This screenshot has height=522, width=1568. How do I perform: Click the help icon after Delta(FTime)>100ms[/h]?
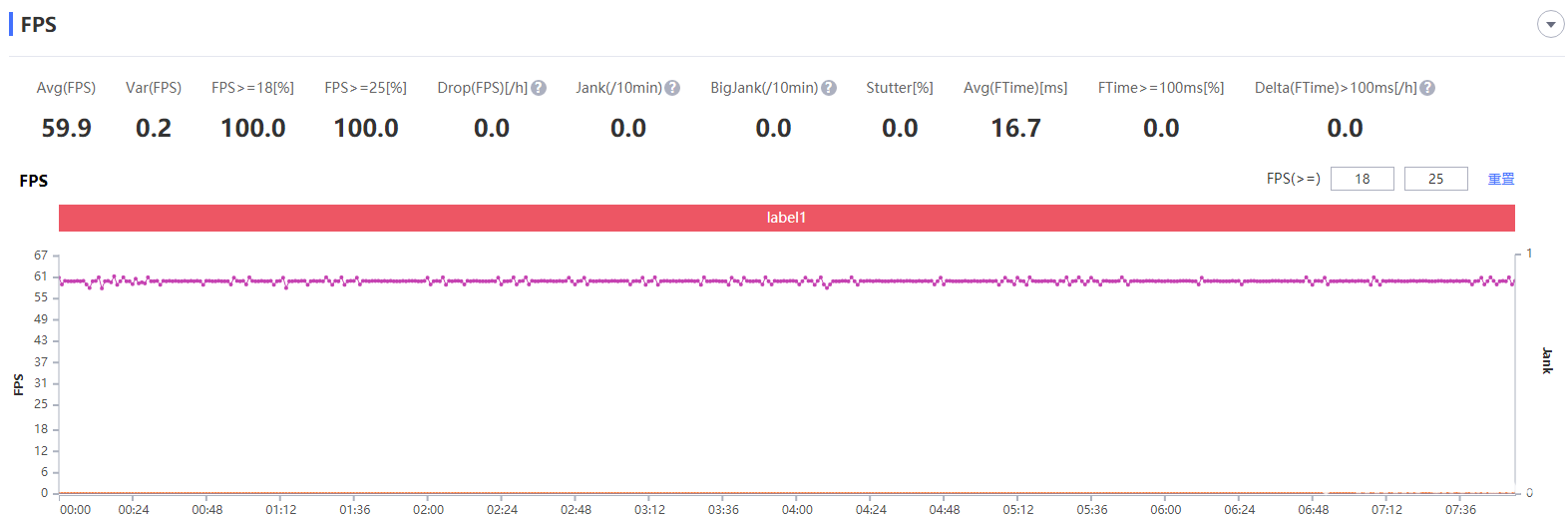point(1427,88)
